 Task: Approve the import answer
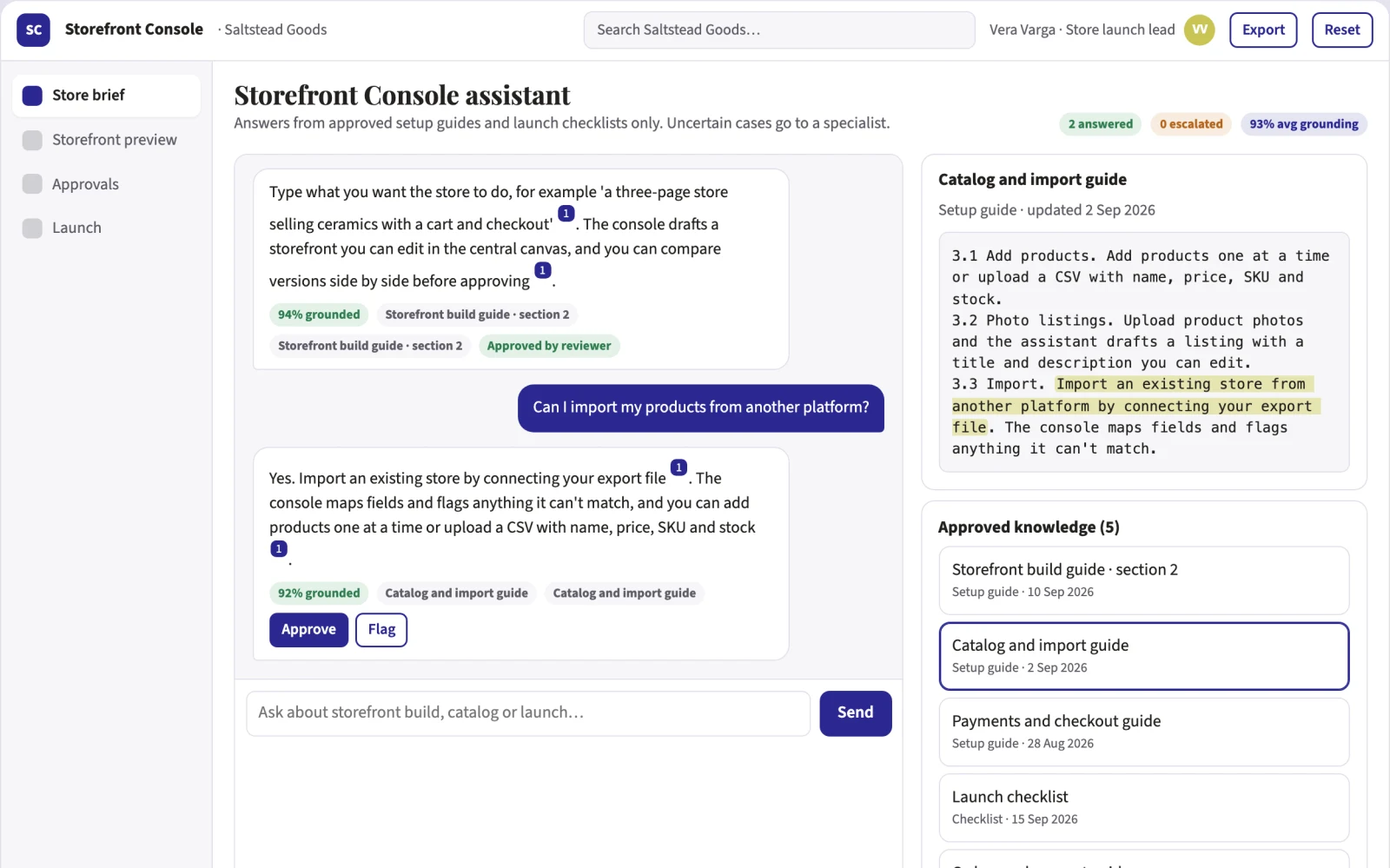308,630
